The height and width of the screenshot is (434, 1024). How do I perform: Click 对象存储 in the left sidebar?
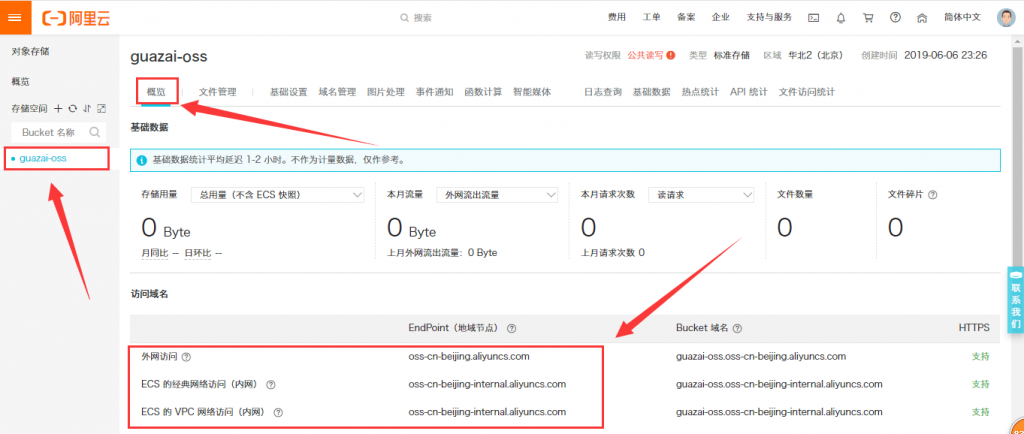click(30, 51)
